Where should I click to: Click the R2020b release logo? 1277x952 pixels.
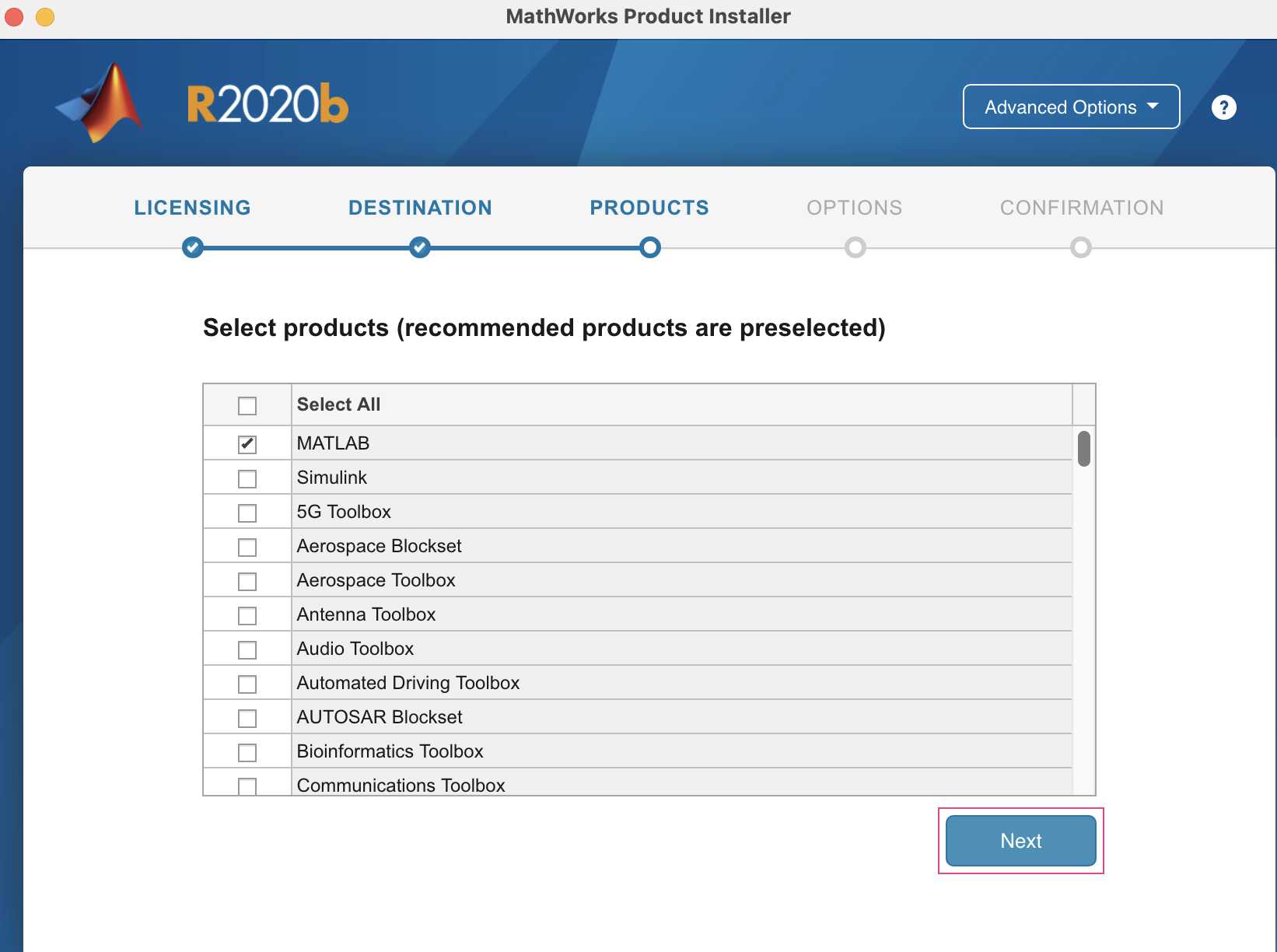tap(268, 105)
